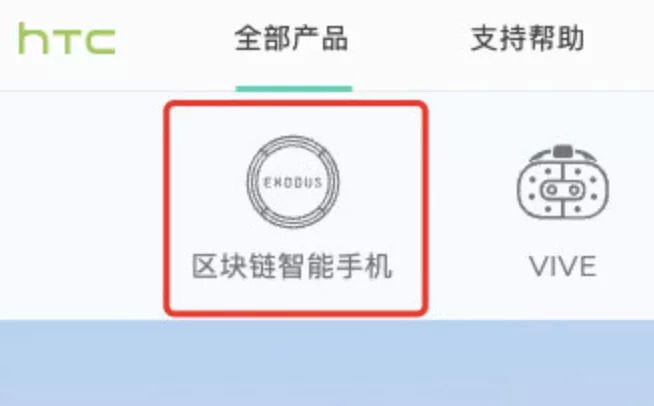Click the 产品 characters in the all-products tab
654x406 pixels.
tap(320, 38)
